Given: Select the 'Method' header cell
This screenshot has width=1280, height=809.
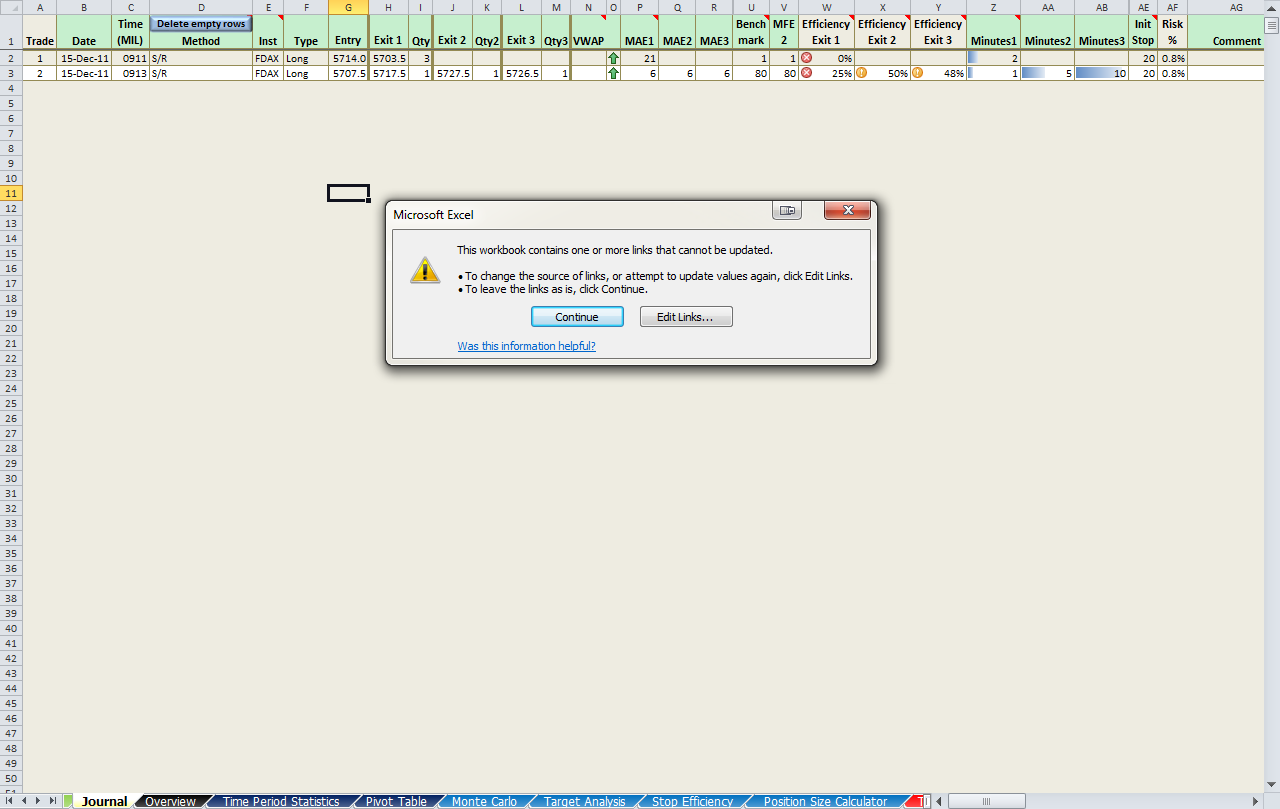Looking at the screenshot, I should [x=201, y=42].
